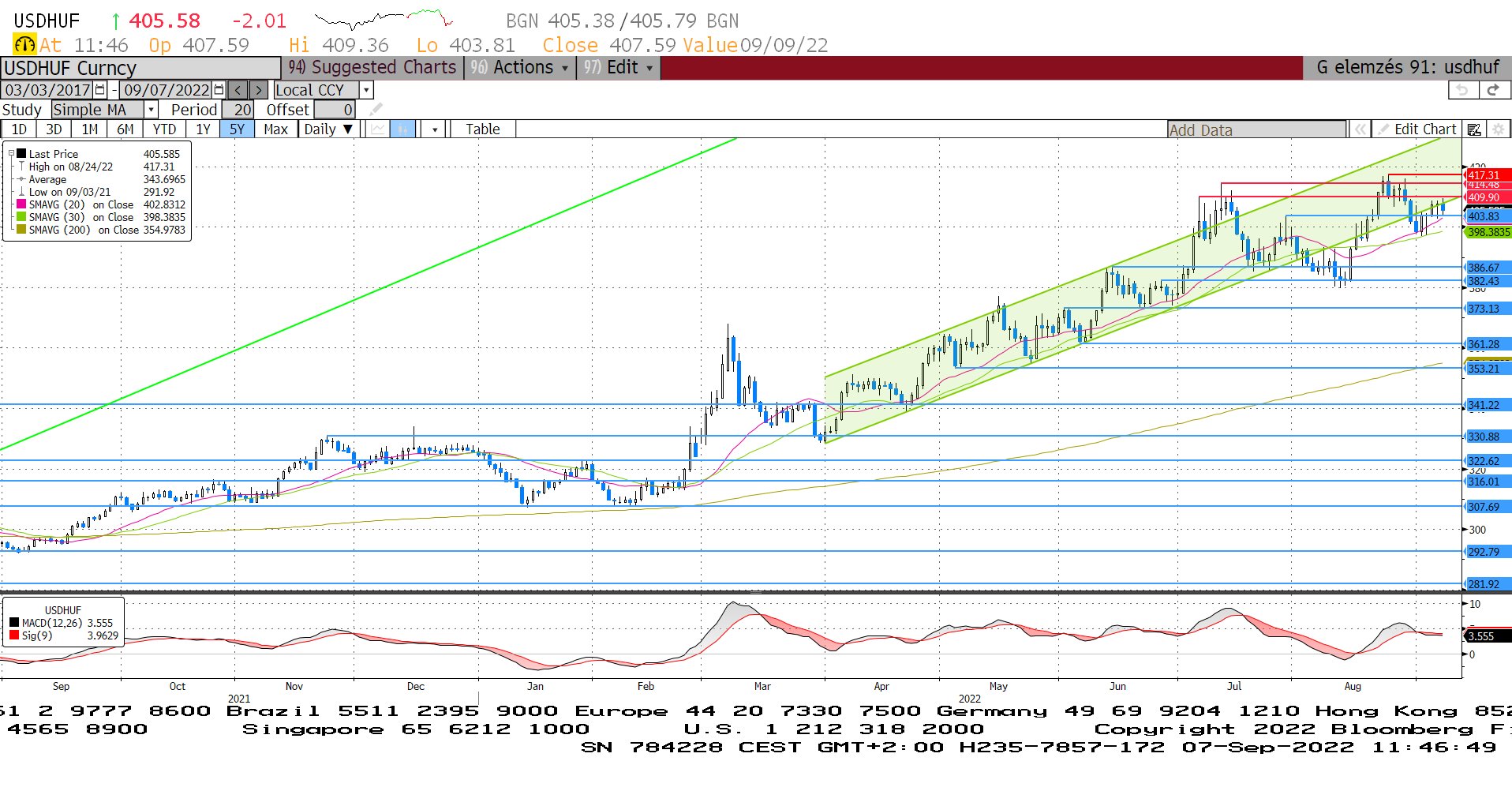Screen dimensions: 1512x791
Task: Shift date range backward with left arrow
Action: (x=238, y=90)
